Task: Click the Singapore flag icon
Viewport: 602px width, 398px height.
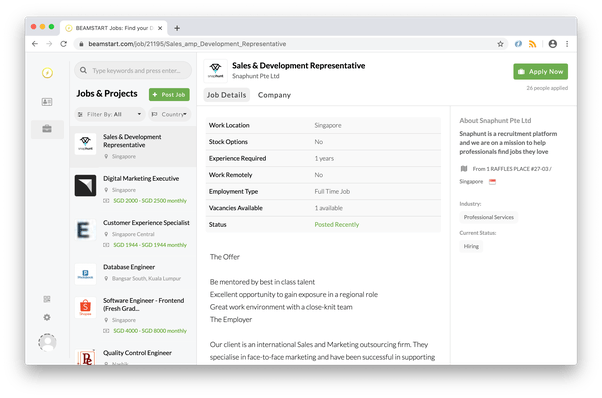Action: click(492, 182)
